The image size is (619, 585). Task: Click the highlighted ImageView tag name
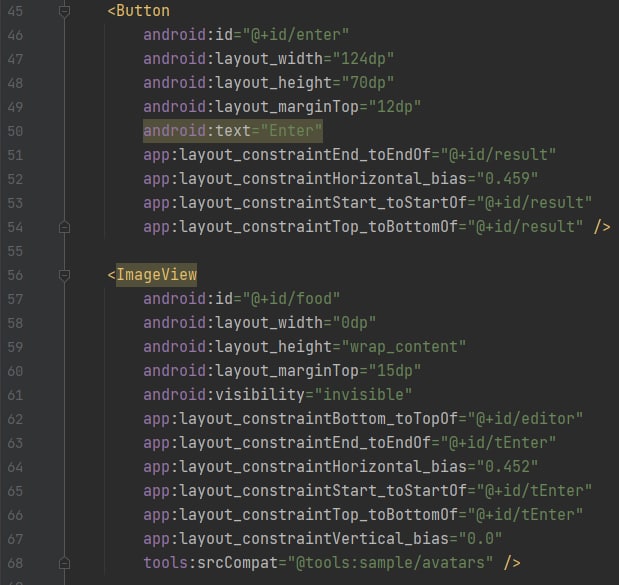(x=157, y=275)
